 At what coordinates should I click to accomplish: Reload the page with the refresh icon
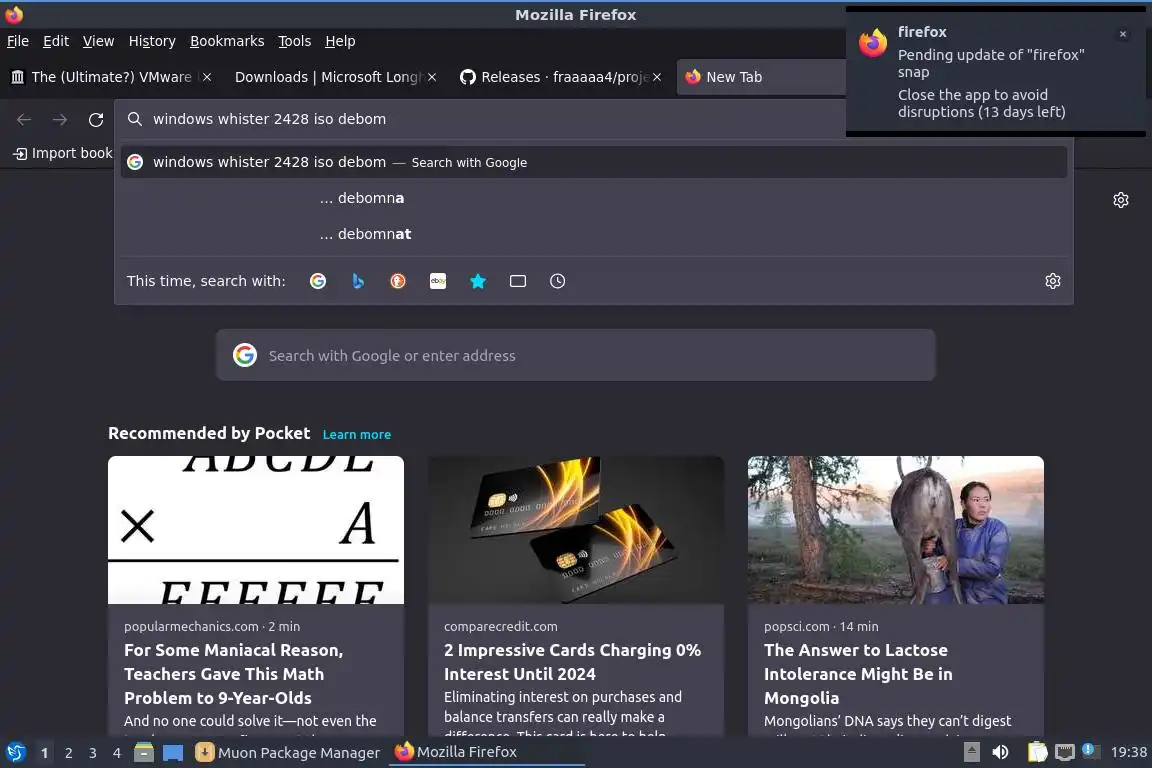(96, 120)
